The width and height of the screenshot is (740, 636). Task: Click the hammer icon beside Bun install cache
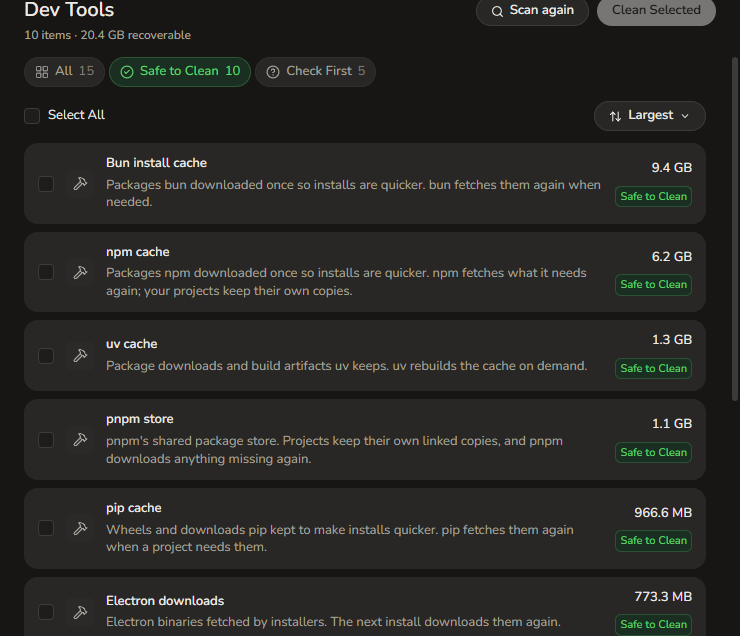[80, 184]
